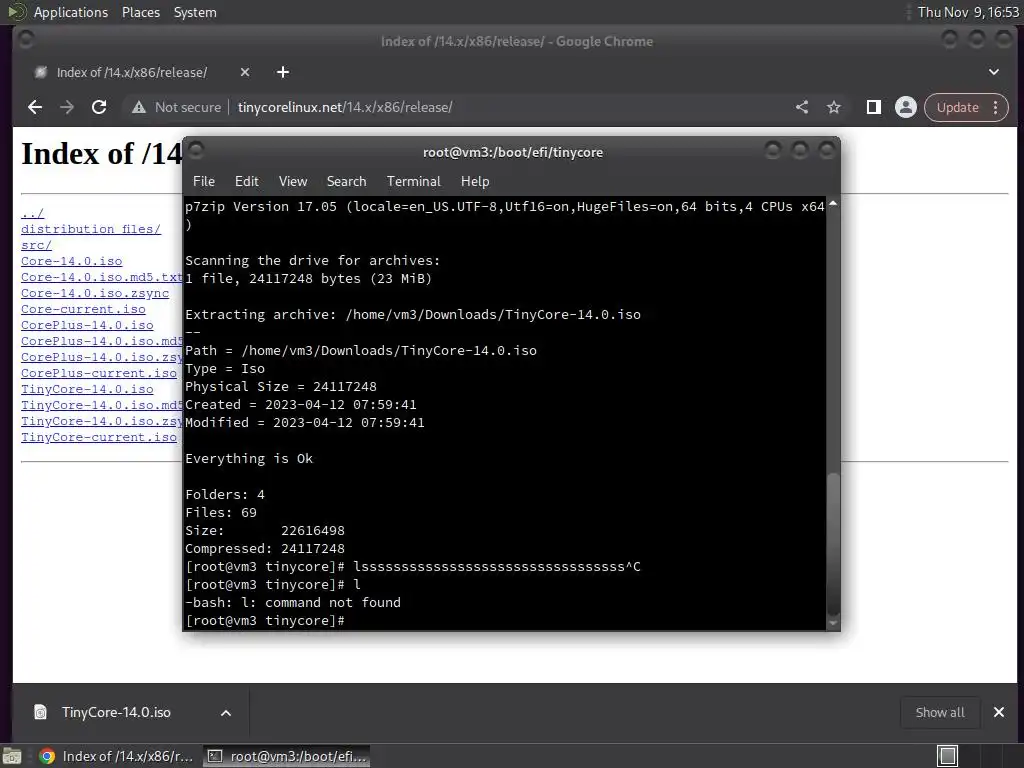Open terminal Search menu
This screenshot has height=768, width=1024.
[x=346, y=182]
